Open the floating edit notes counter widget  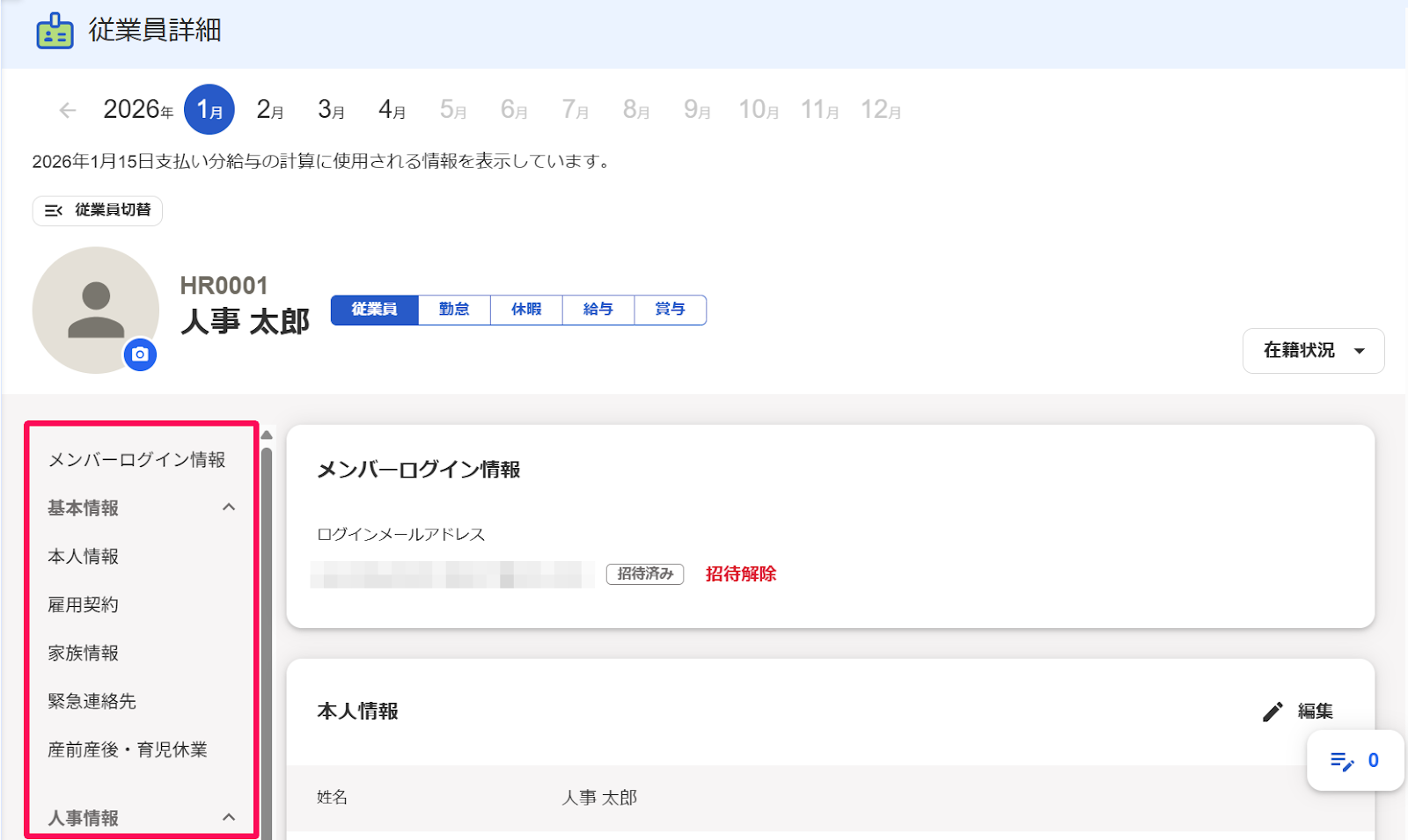tap(1355, 761)
